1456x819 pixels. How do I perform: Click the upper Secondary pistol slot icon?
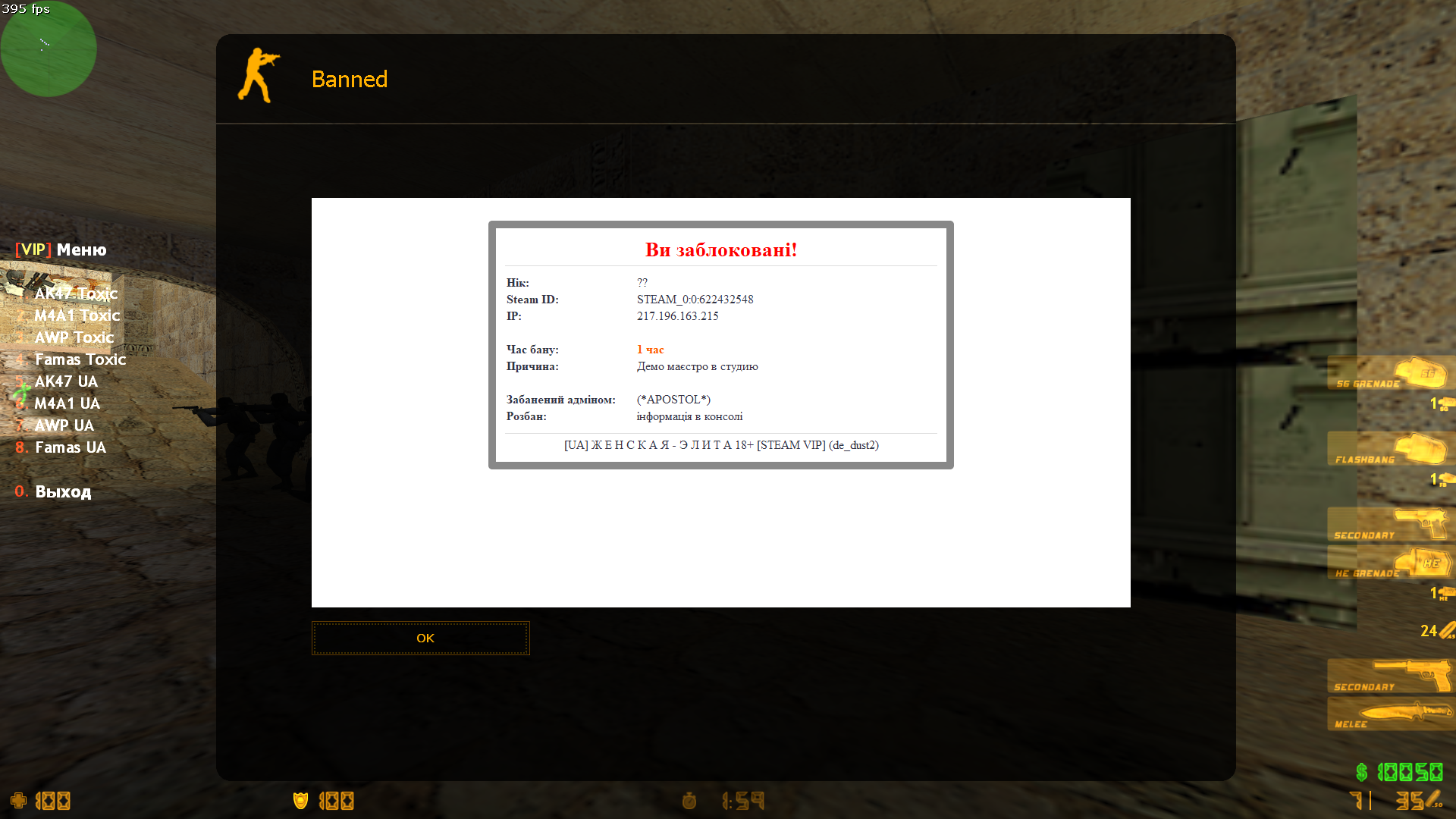pyautogui.click(x=1391, y=524)
